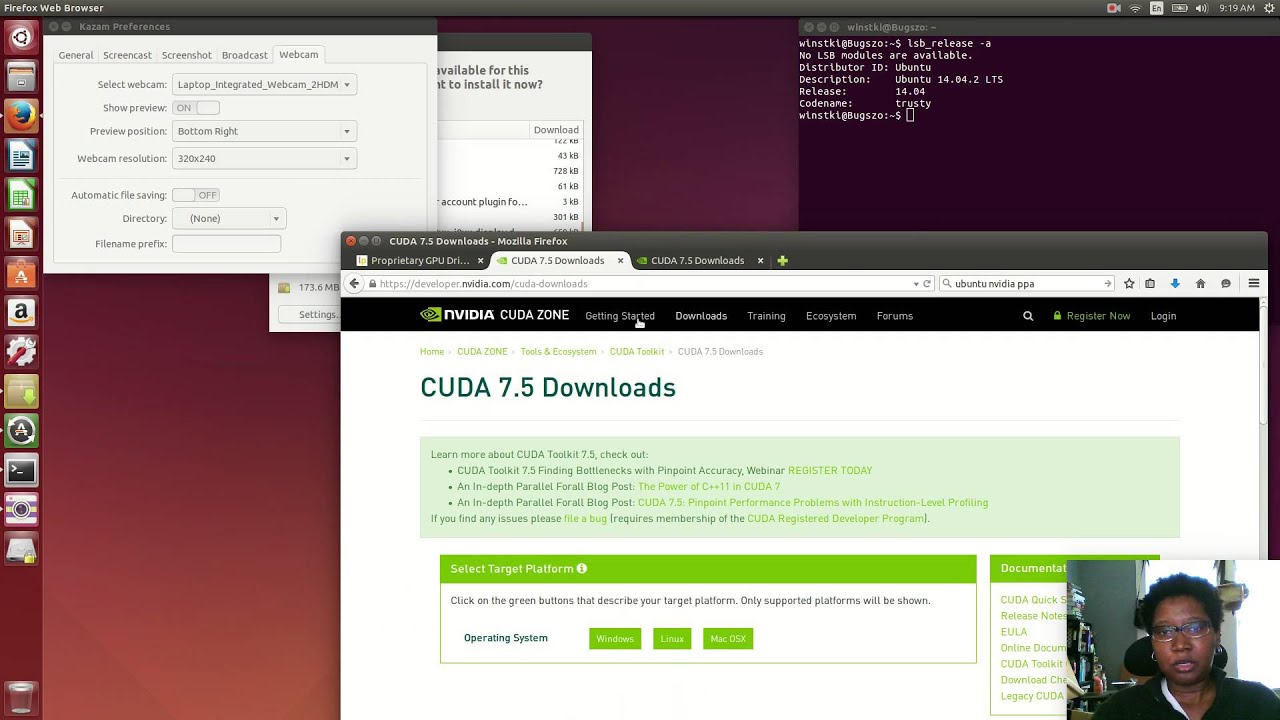The image size is (1280, 720).
Task: Open Files manager in the dock
Action: [x=21, y=77]
